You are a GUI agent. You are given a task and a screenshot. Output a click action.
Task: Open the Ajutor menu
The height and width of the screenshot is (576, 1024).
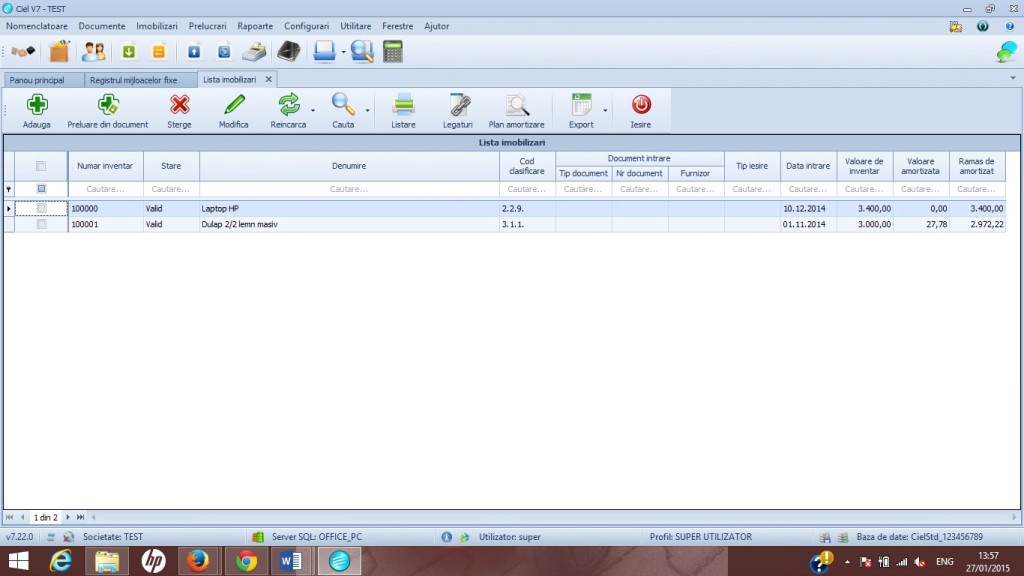click(x=436, y=26)
